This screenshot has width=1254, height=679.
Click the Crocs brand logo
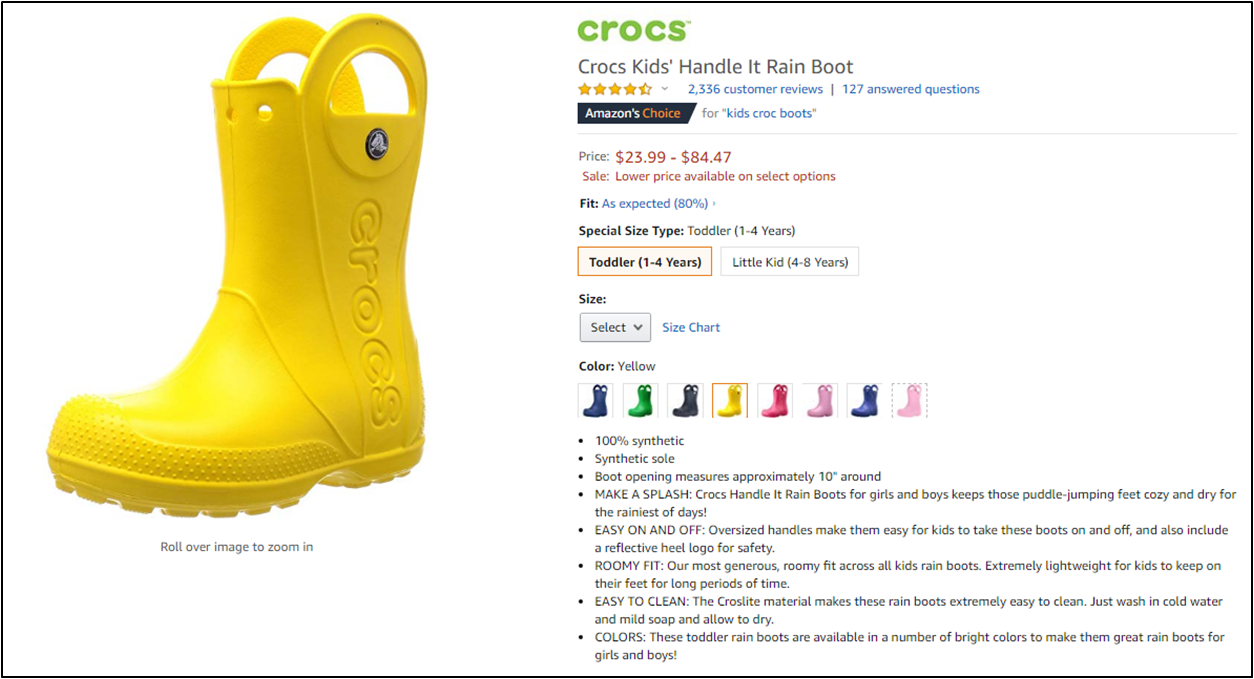click(x=633, y=31)
